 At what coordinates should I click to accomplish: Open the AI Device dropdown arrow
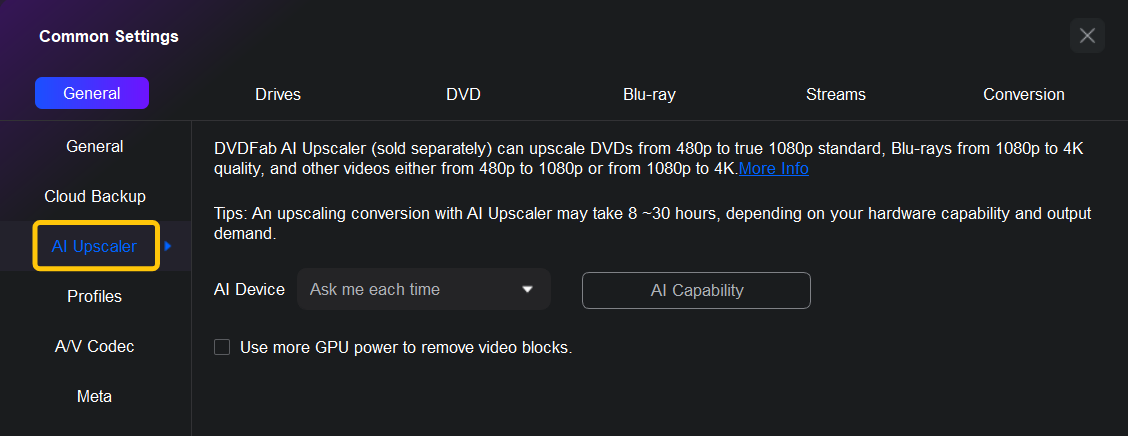pyautogui.click(x=527, y=290)
